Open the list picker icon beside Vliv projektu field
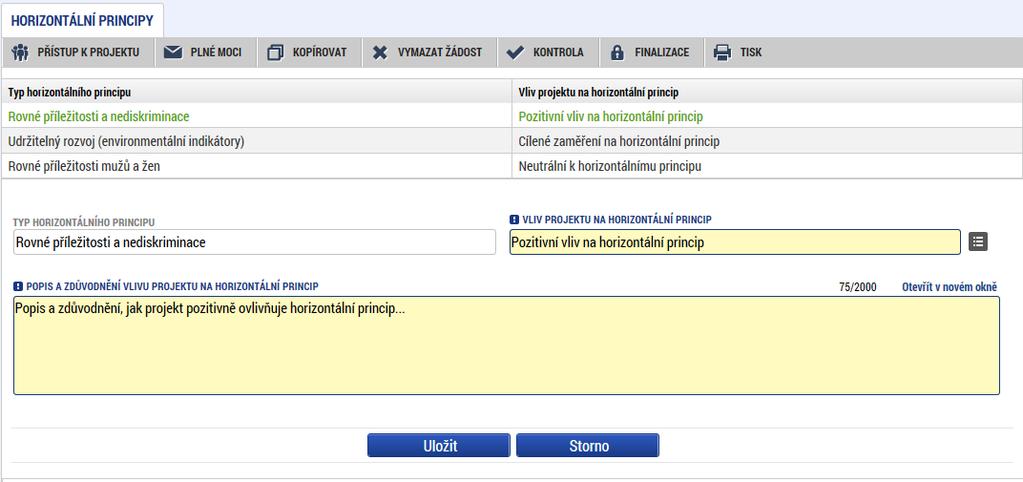The width and height of the screenshot is (1023, 482). (978, 242)
